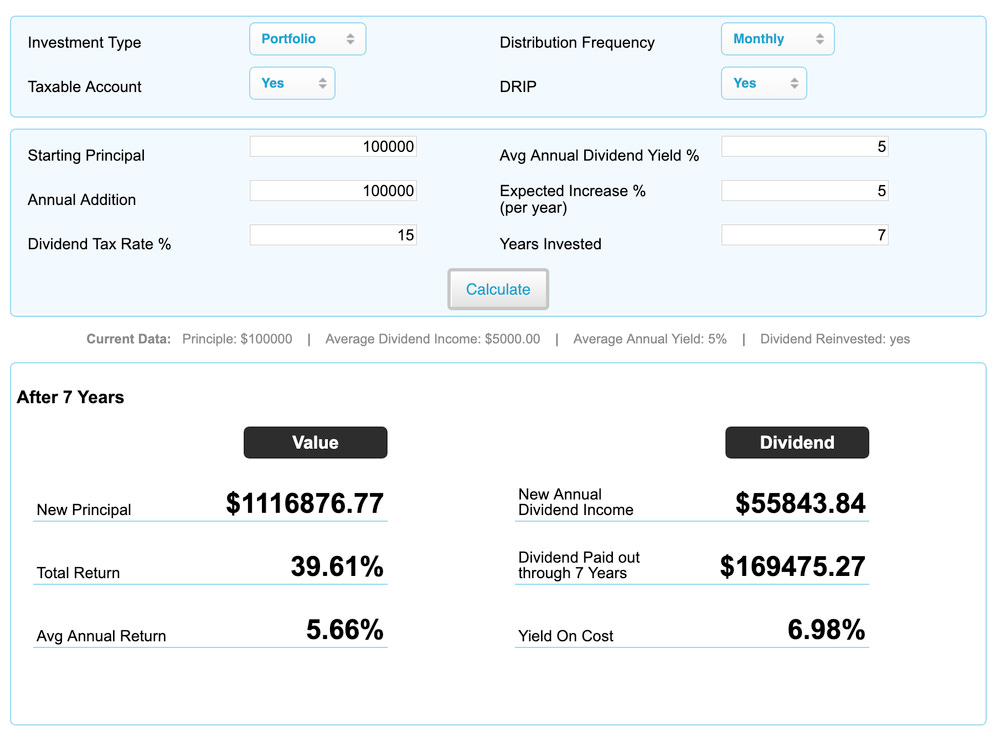Click 'Principle: $100000' in Current Data
This screenshot has height=740, width=1000.
coord(237,339)
